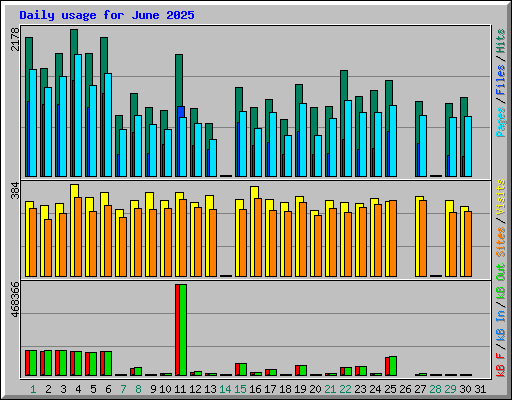
Task: Click the Files legend label
Action: point(501,80)
